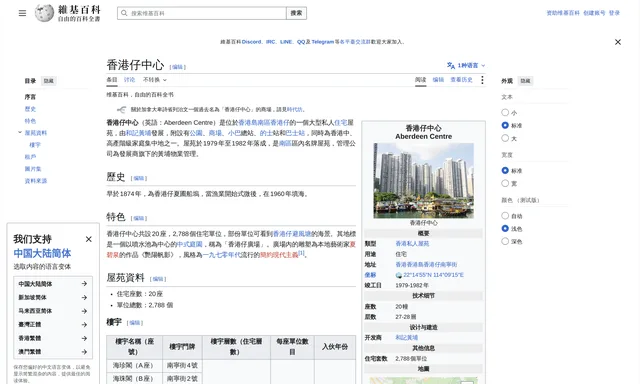The width and height of the screenshot is (640, 384).
Task: Click the globe icon next to coordinates
Action: point(399,275)
